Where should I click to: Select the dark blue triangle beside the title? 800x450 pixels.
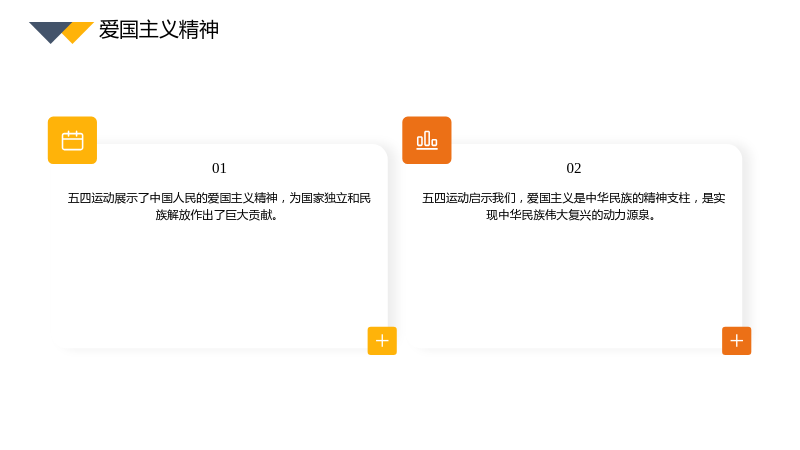[x=49, y=33]
